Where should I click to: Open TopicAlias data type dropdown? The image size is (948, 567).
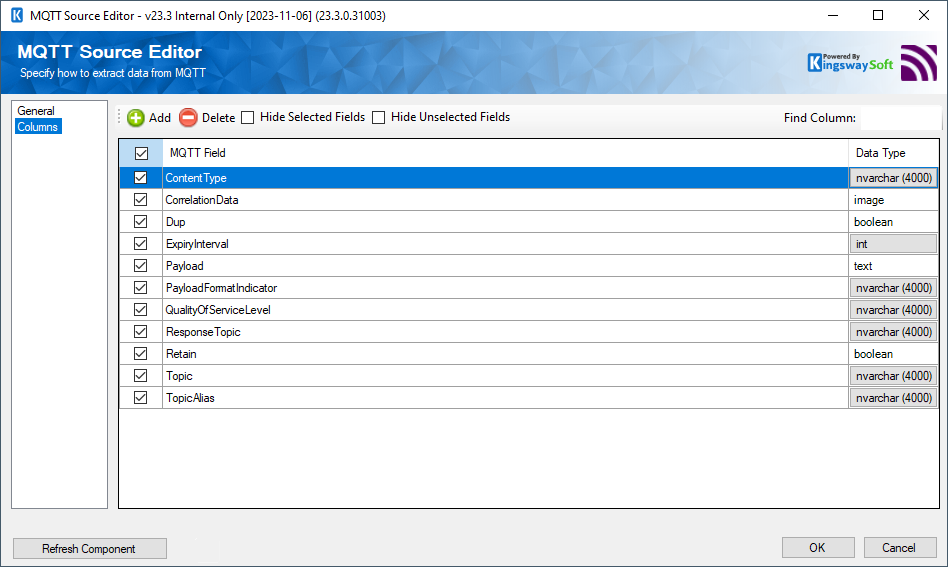[x=894, y=398]
